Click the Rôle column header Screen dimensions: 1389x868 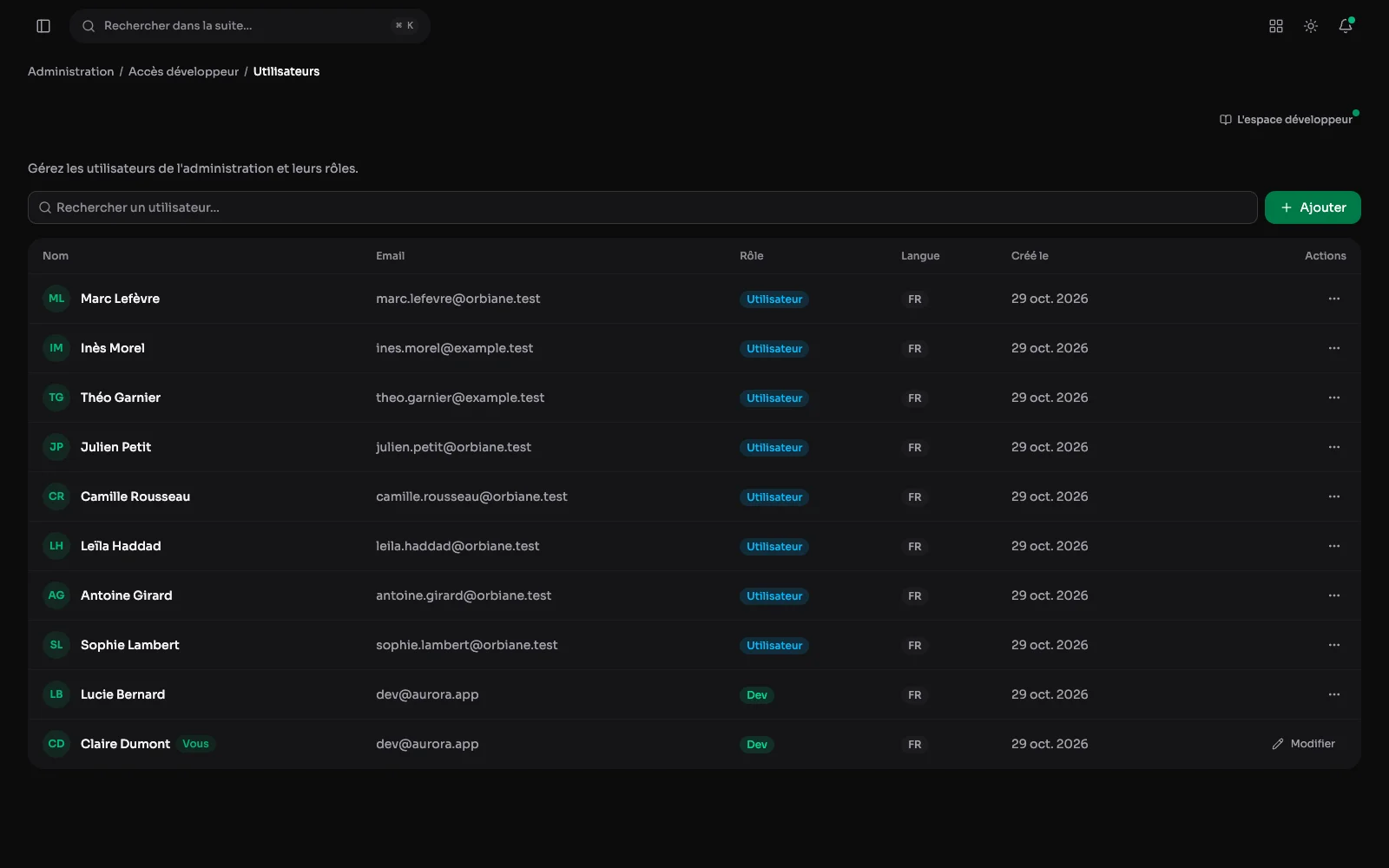[752, 256]
